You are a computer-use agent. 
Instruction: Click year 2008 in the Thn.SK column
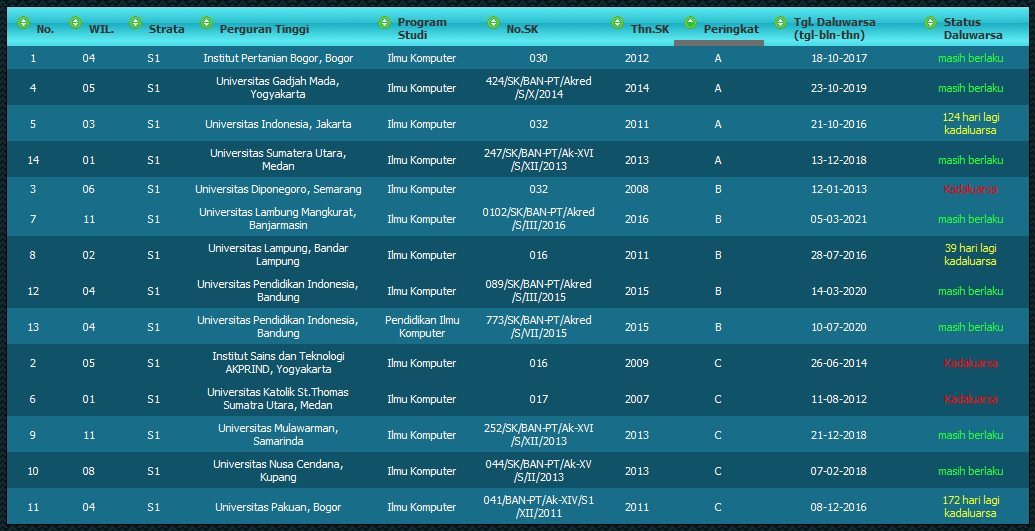pyautogui.click(x=637, y=190)
